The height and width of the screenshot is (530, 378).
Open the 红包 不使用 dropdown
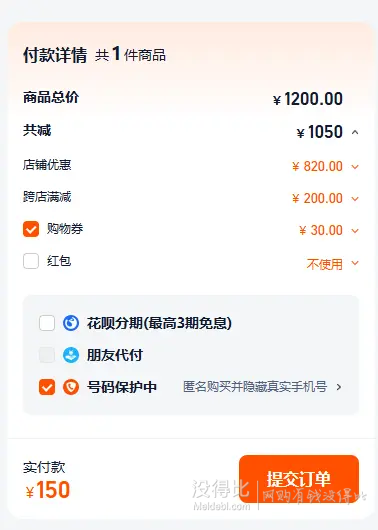pos(355,263)
